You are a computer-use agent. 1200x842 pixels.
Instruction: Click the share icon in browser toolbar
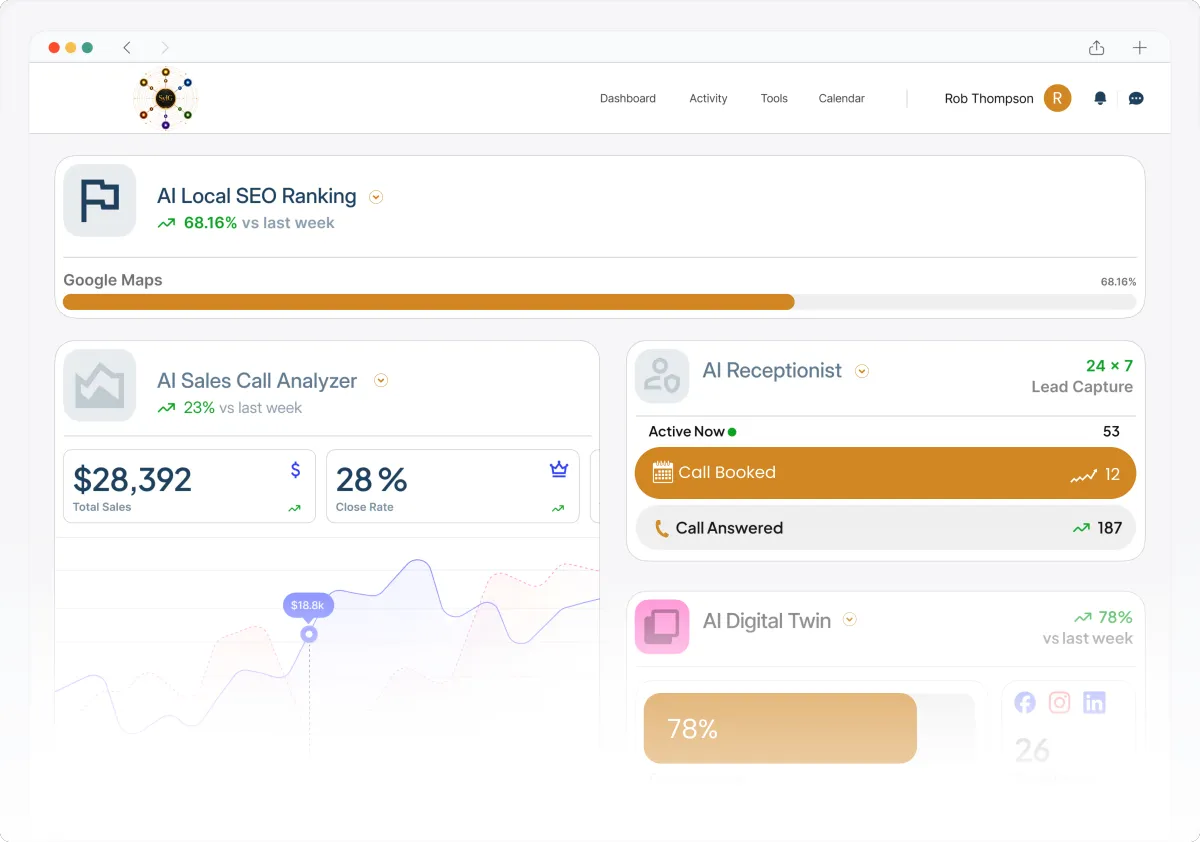point(1096,48)
